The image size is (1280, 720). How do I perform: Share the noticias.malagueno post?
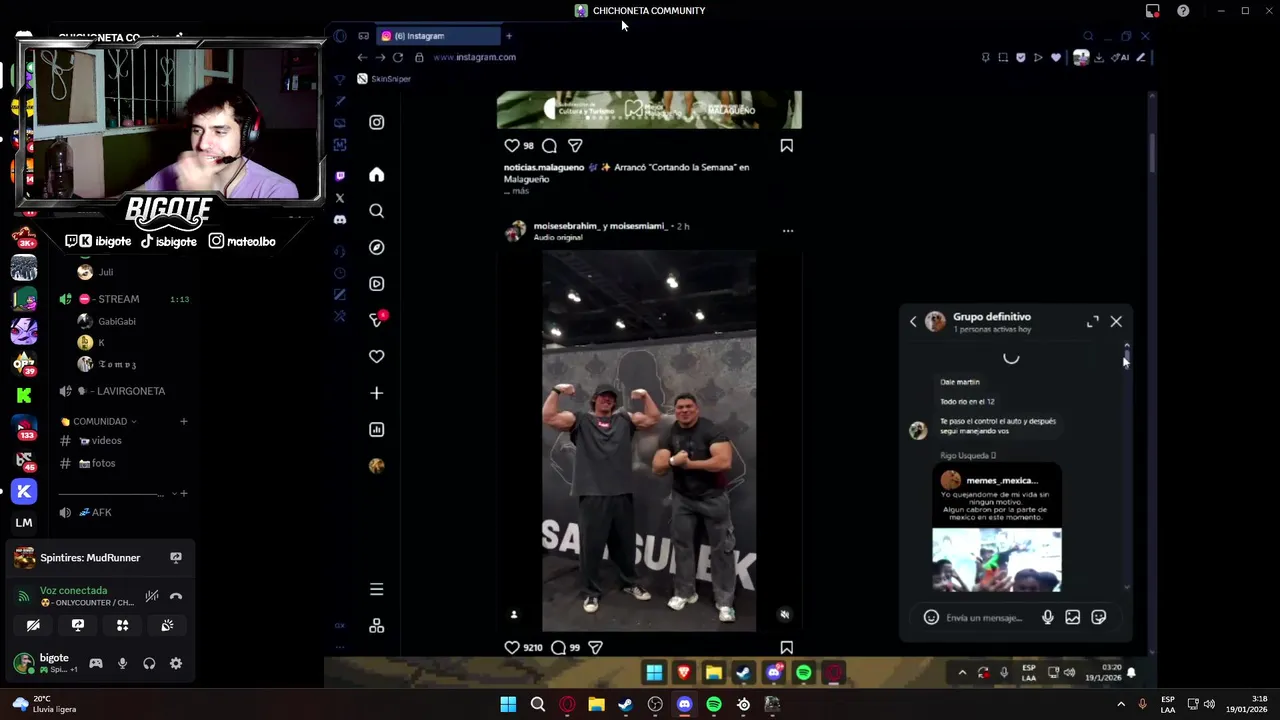575,145
